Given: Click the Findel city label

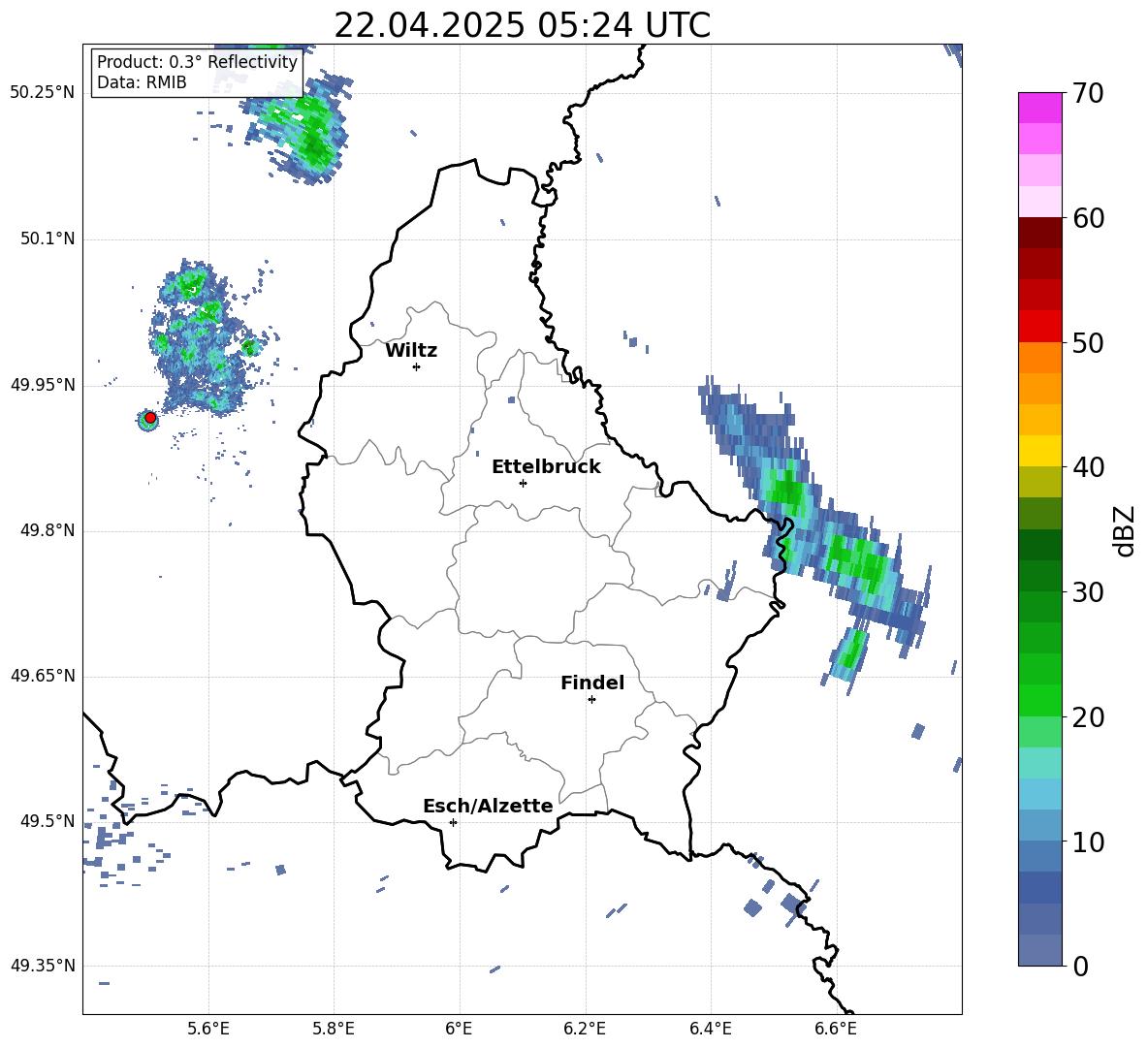Looking at the screenshot, I should pyautogui.click(x=592, y=683).
